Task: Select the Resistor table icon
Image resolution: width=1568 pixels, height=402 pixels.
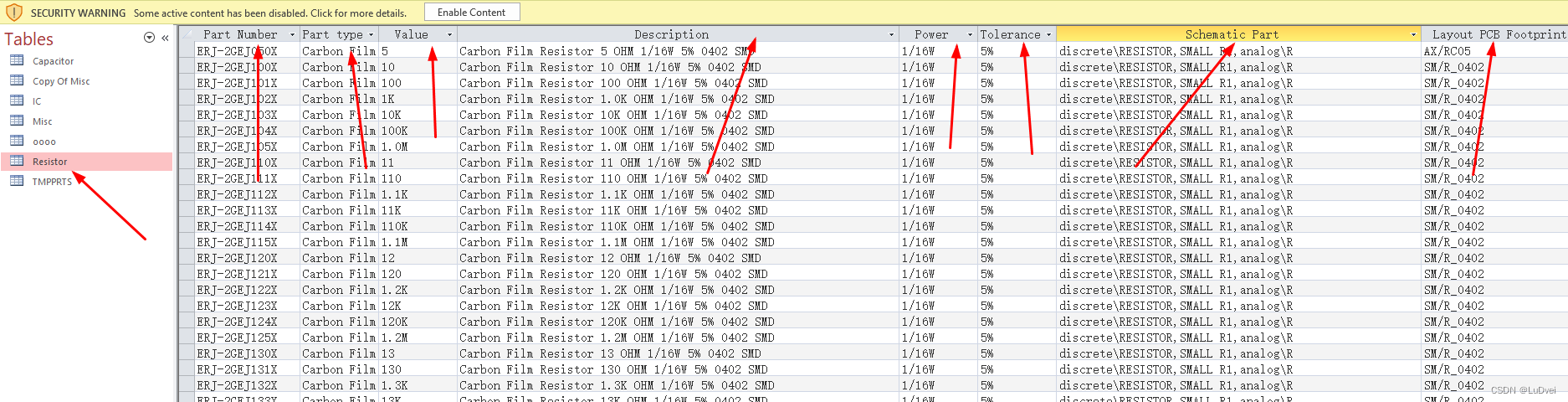Action: [x=17, y=161]
